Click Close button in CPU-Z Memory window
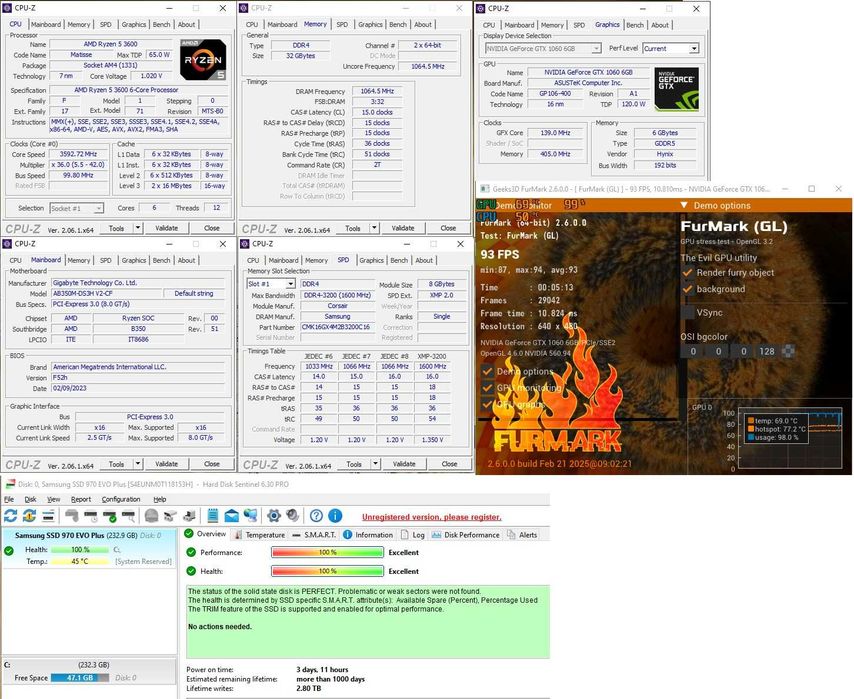854x699 pixels. 448,228
